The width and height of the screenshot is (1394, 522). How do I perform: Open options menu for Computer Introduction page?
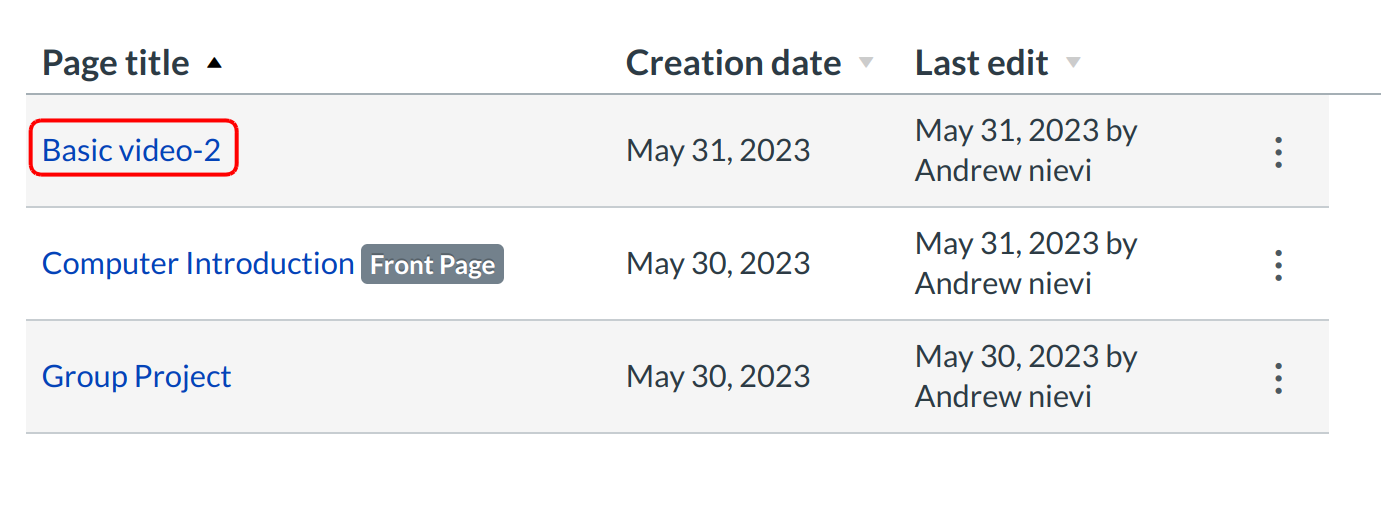coord(1277,265)
